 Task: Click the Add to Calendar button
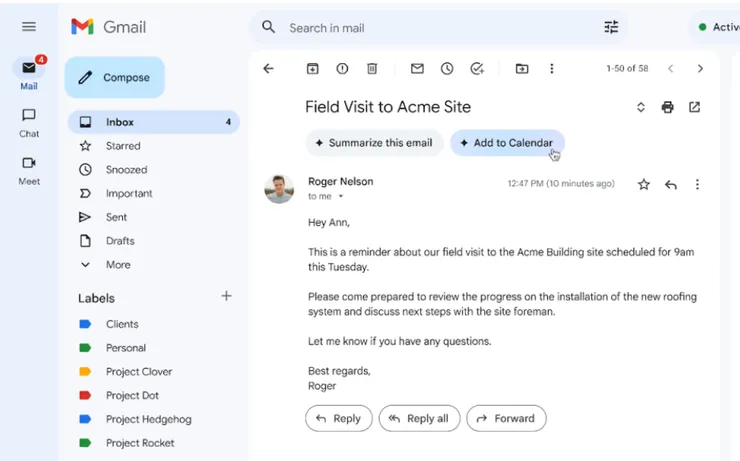(507, 143)
